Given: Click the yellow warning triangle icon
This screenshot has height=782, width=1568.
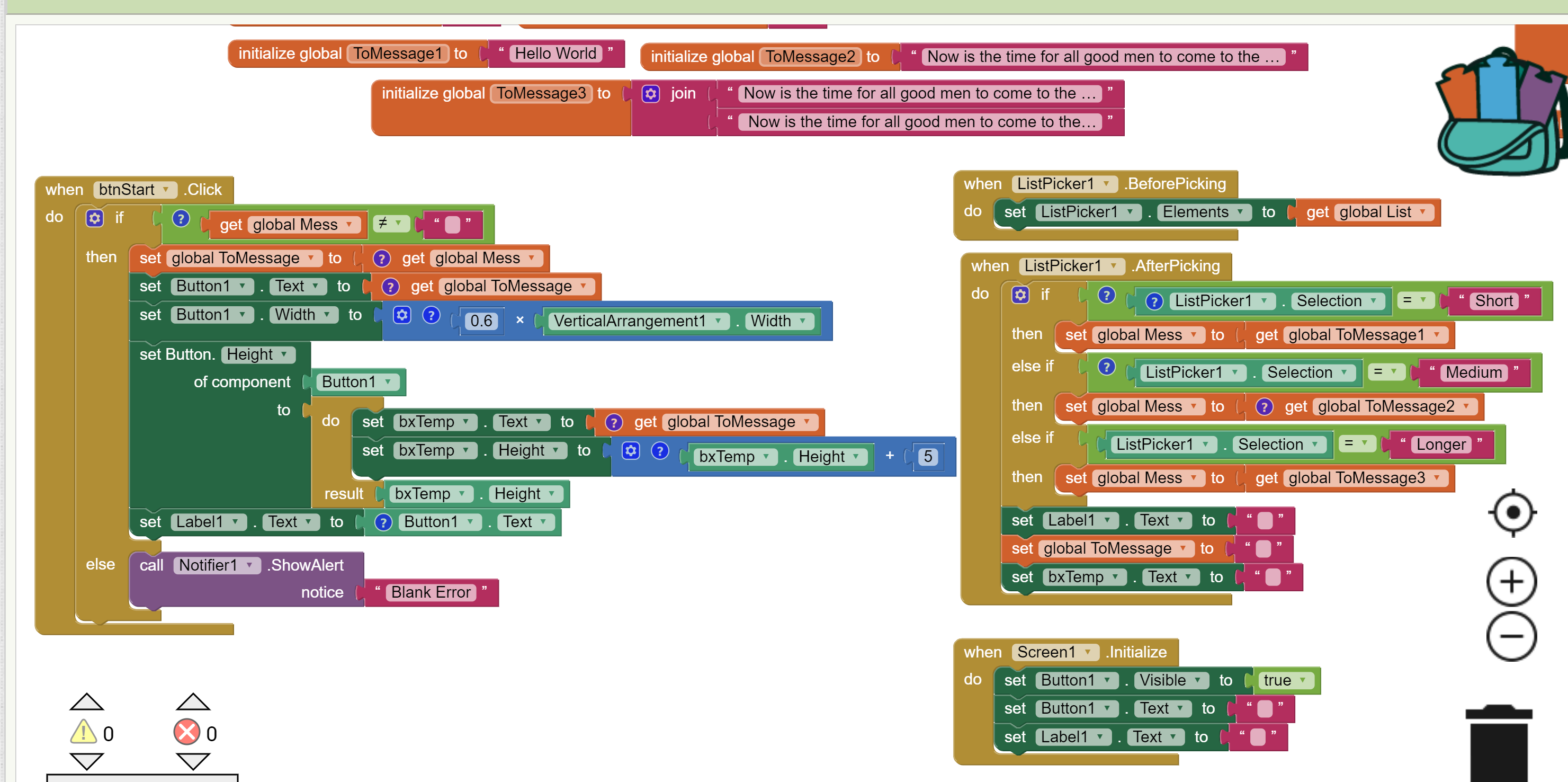Looking at the screenshot, I should pyautogui.click(x=83, y=732).
